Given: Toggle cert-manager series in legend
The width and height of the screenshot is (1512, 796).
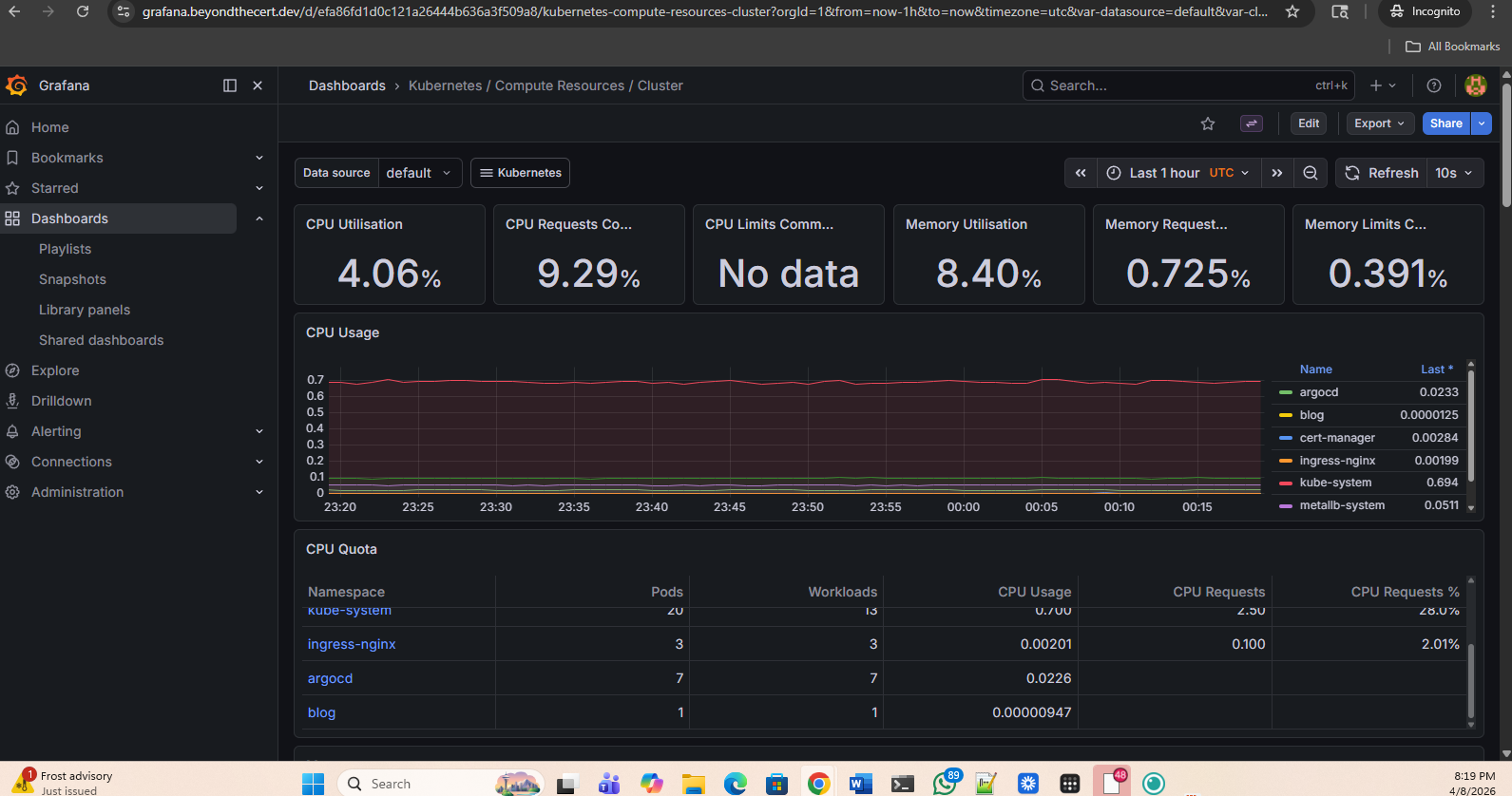Looking at the screenshot, I should pyautogui.click(x=1337, y=438).
